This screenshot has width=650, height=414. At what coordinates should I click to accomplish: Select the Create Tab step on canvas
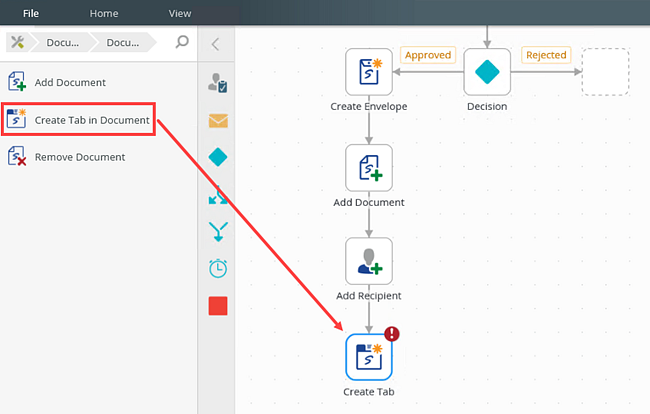coord(369,357)
